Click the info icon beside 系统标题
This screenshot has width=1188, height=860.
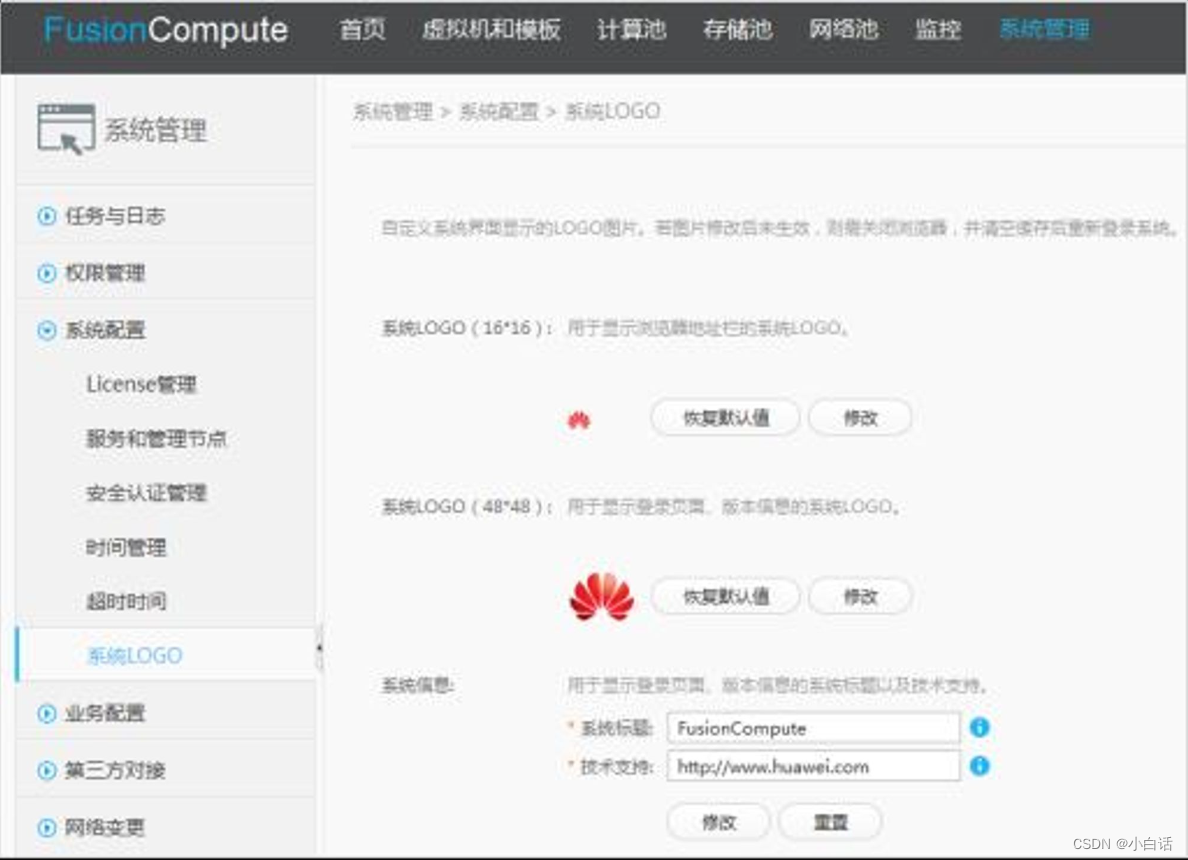(x=980, y=727)
